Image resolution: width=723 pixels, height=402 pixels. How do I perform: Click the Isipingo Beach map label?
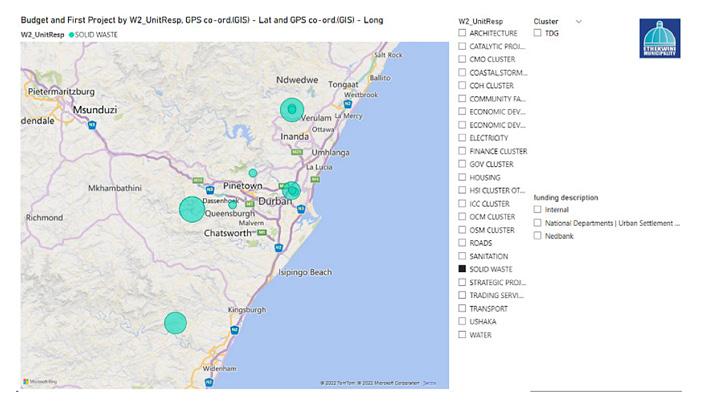[305, 272]
